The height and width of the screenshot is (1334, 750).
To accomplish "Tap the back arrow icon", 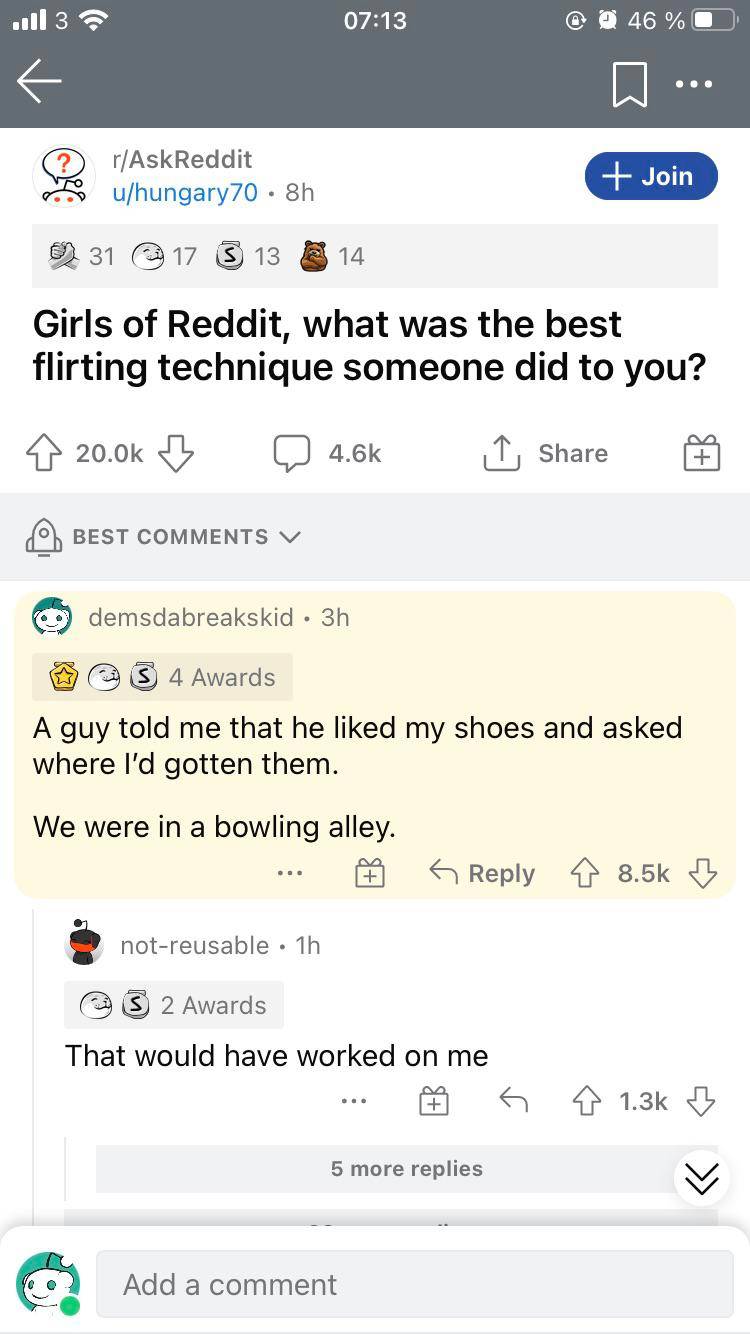I will 40,83.
